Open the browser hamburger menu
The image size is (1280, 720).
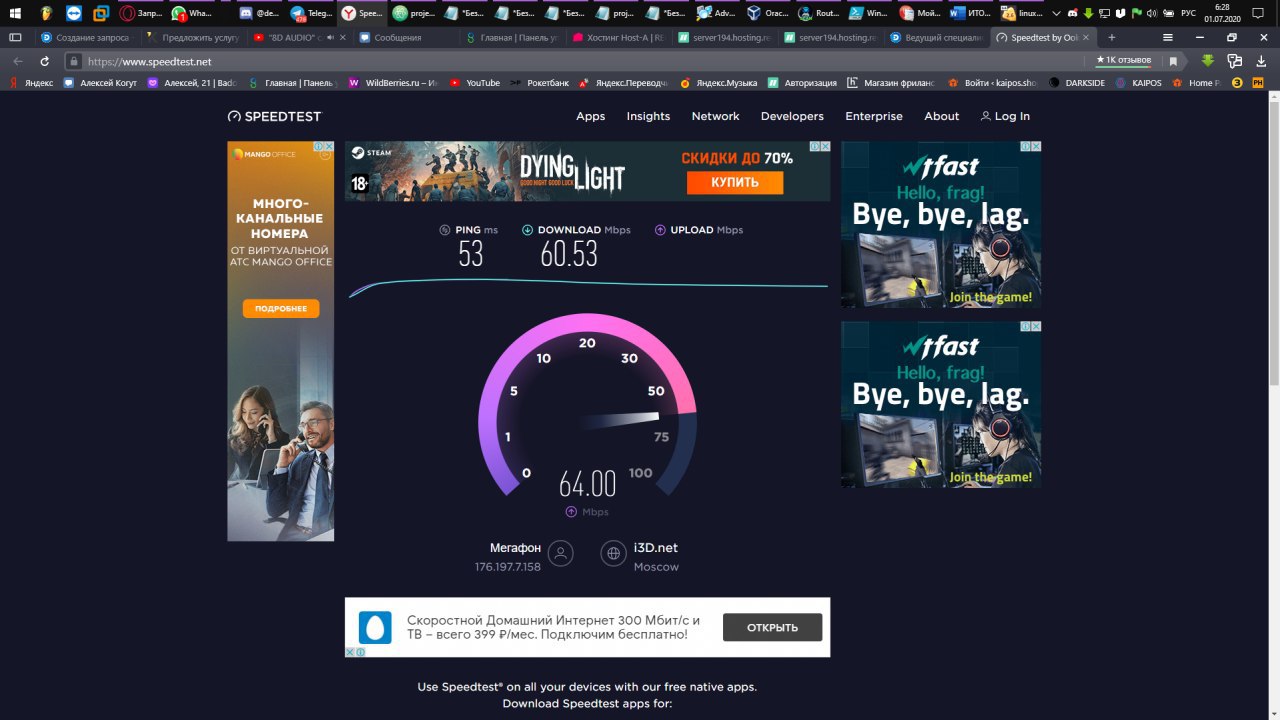click(1168, 37)
